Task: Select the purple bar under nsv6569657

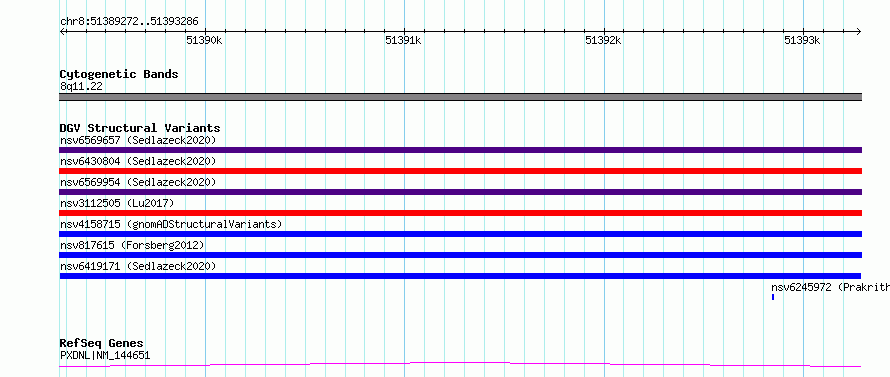Action: coord(461,150)
